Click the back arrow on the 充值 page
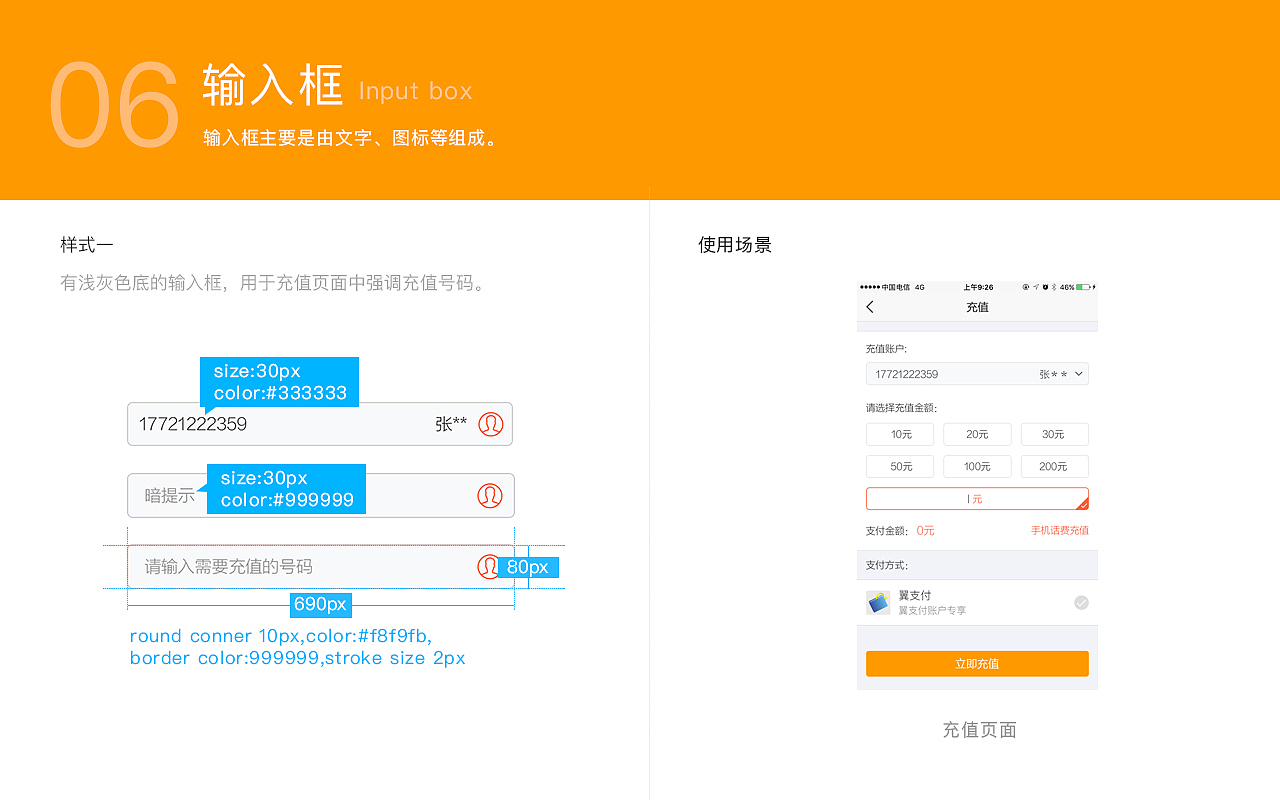The height and width of the screenshot is (800, 1280). tap(870, 306)
